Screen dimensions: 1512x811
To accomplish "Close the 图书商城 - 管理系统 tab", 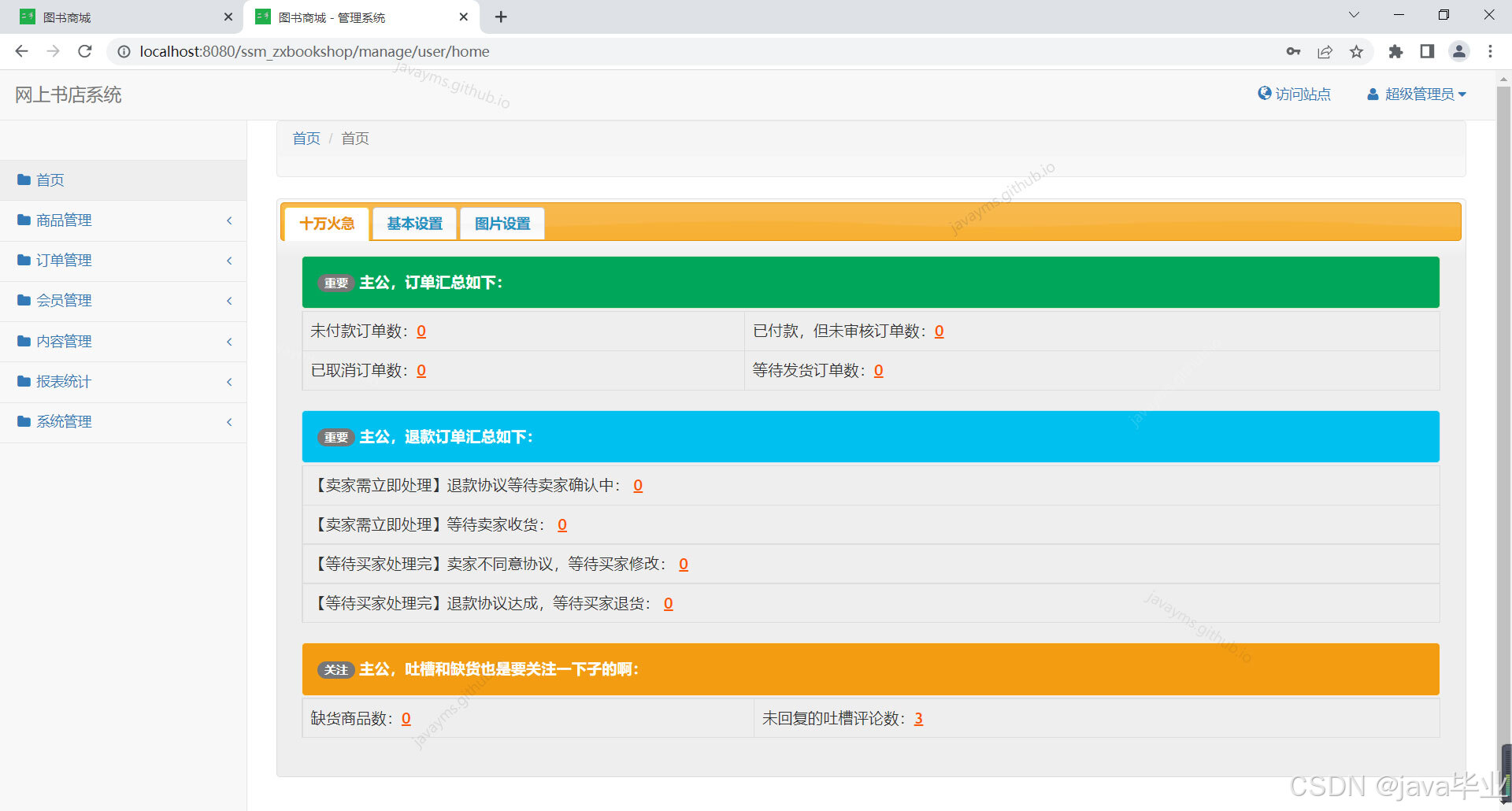I will [464, 17].
